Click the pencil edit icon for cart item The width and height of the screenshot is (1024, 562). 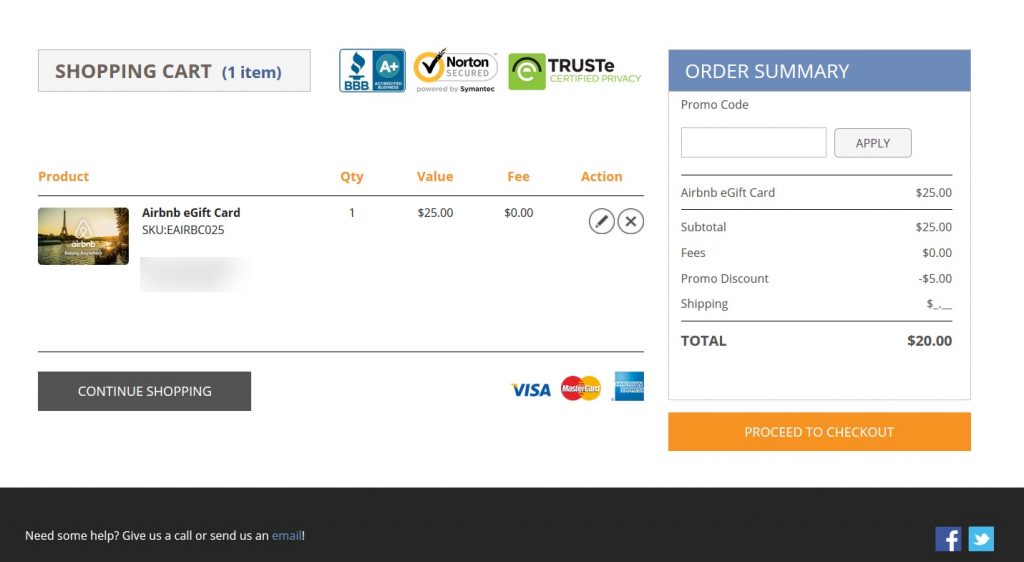601,221
